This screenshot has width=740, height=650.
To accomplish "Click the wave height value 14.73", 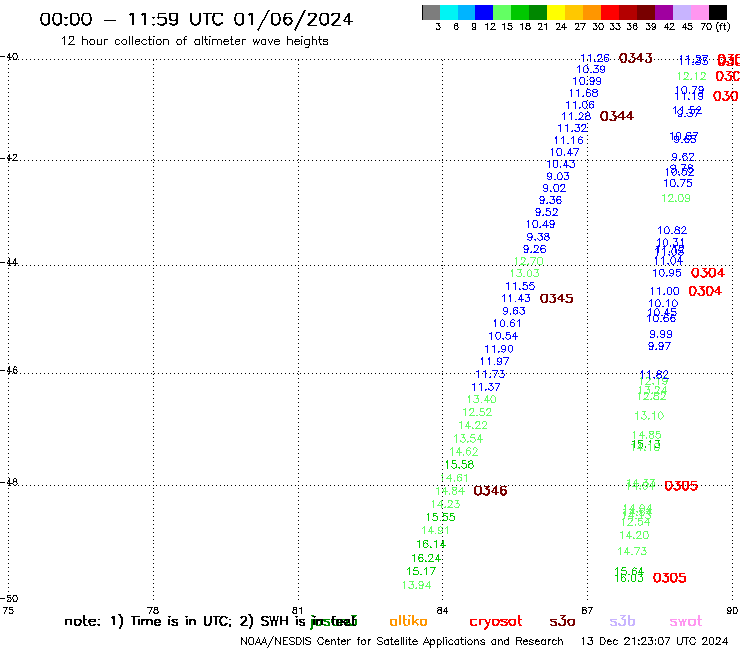I will pos(632,551).
